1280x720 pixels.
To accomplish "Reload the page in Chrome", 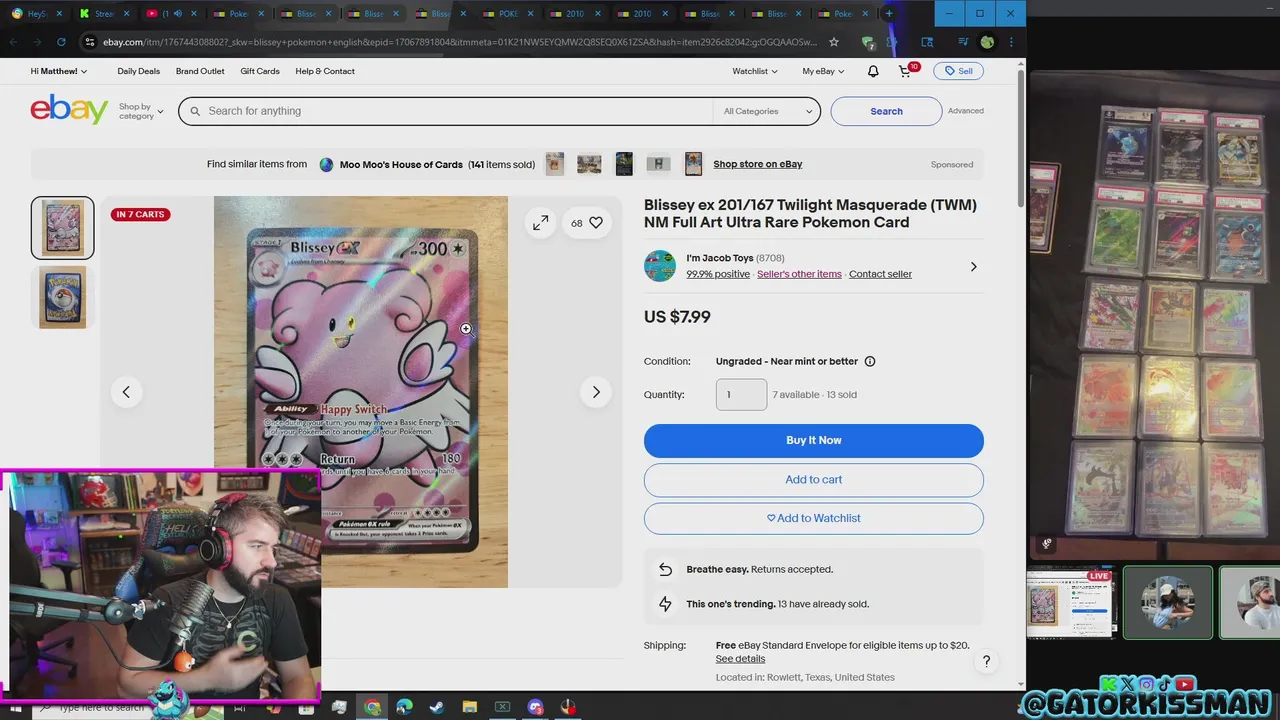I will [61, 42].
